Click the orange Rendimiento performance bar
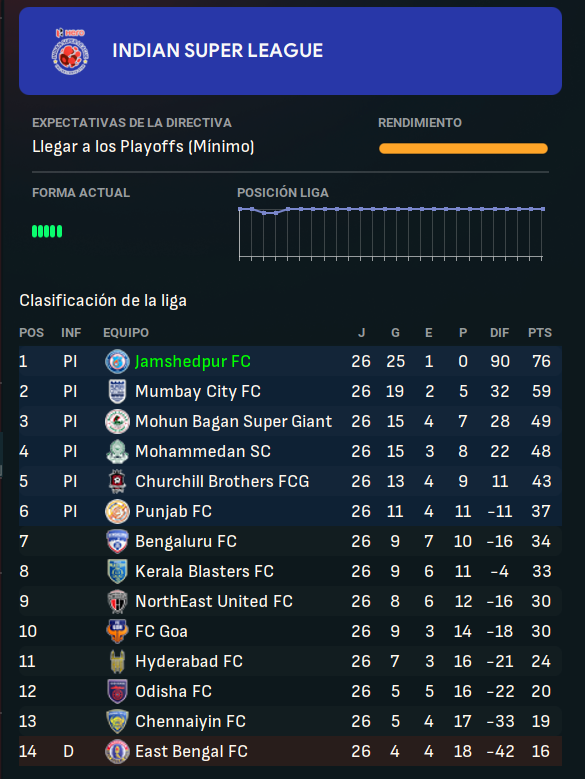 [463, 148]
